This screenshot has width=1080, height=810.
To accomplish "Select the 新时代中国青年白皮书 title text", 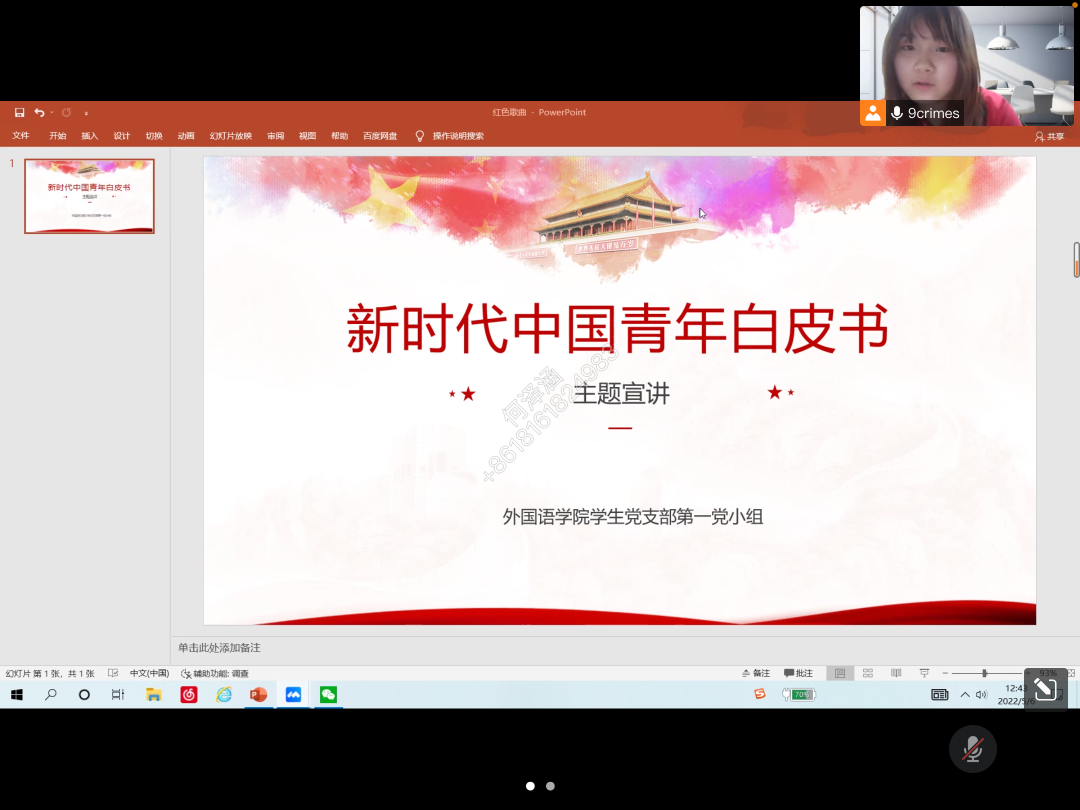I will 618,329.
